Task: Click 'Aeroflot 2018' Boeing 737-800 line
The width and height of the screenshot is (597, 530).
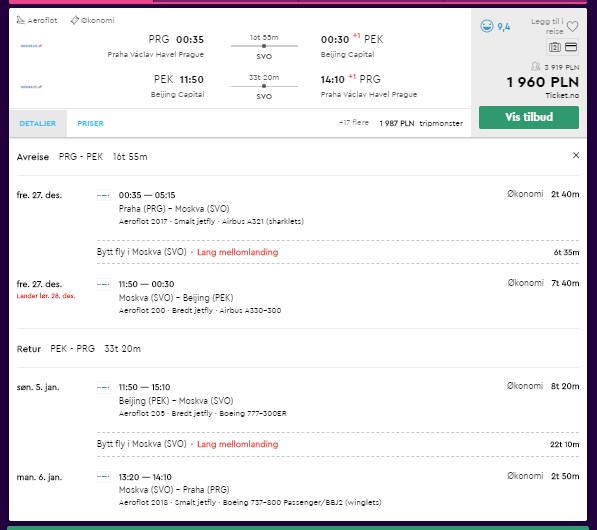Action: click(x=250, y=503)
